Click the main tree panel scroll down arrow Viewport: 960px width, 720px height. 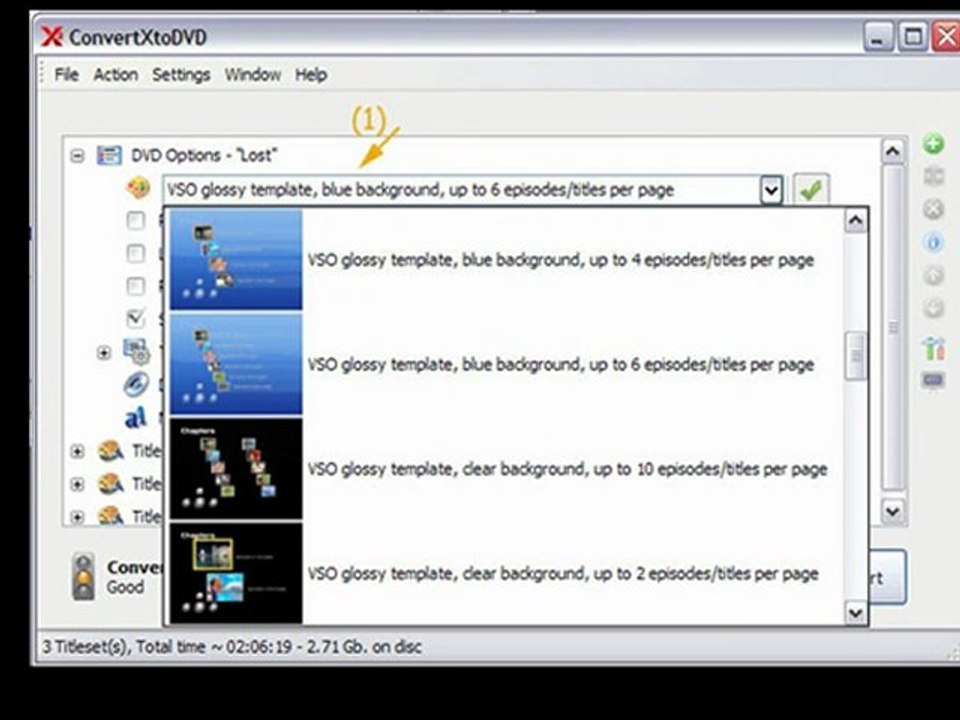(893, 511)
